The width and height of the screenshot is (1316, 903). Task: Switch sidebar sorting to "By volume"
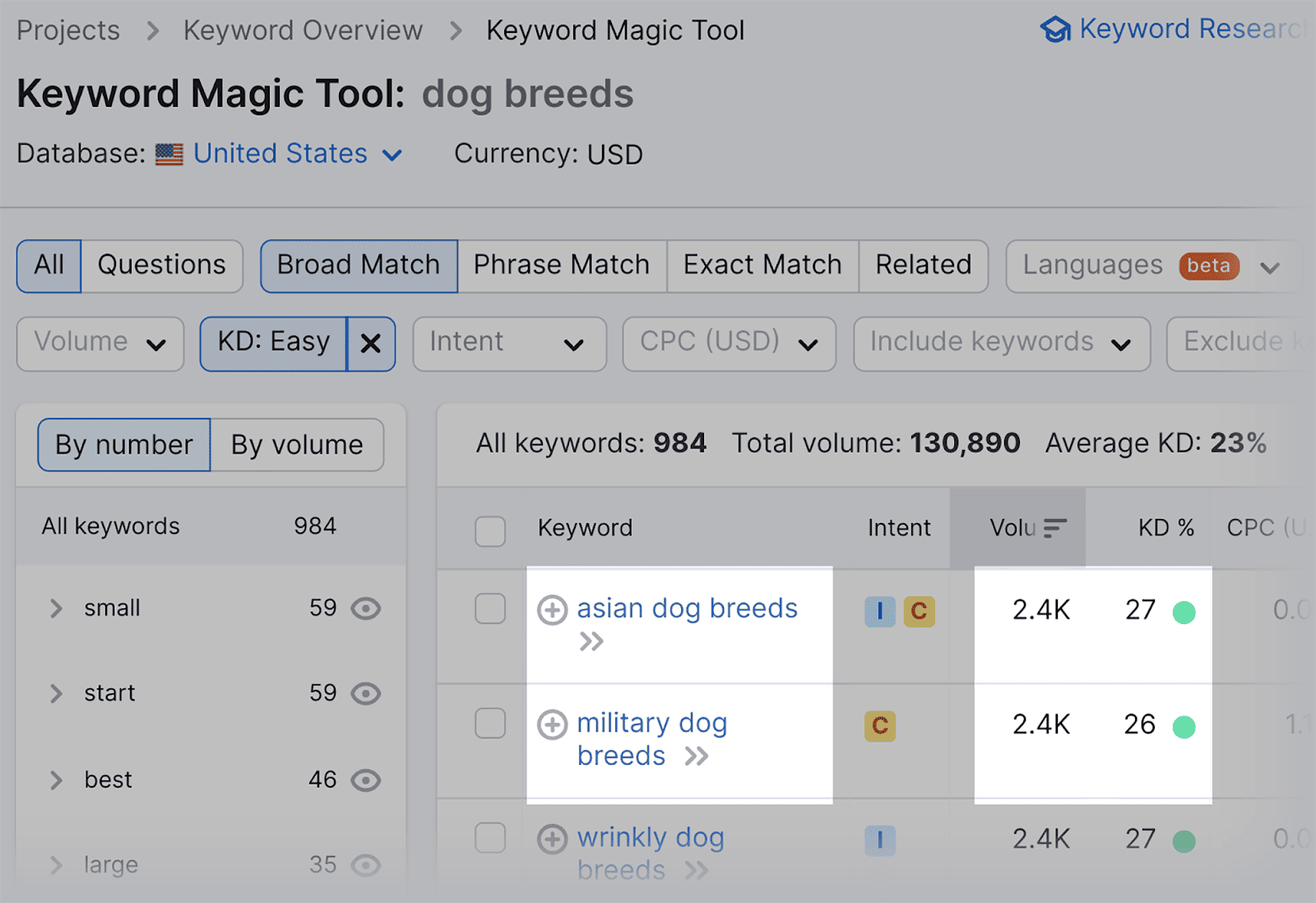click(x=296, y=445)
